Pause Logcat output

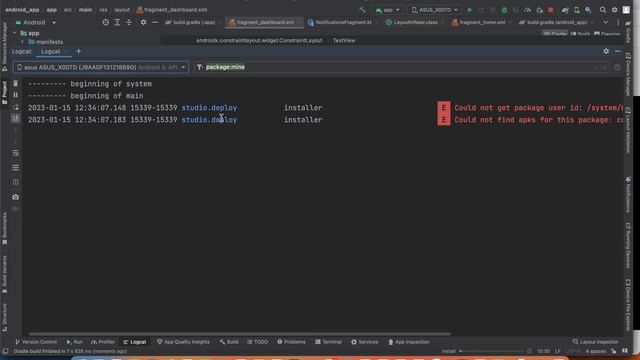[x=16, y=95]
